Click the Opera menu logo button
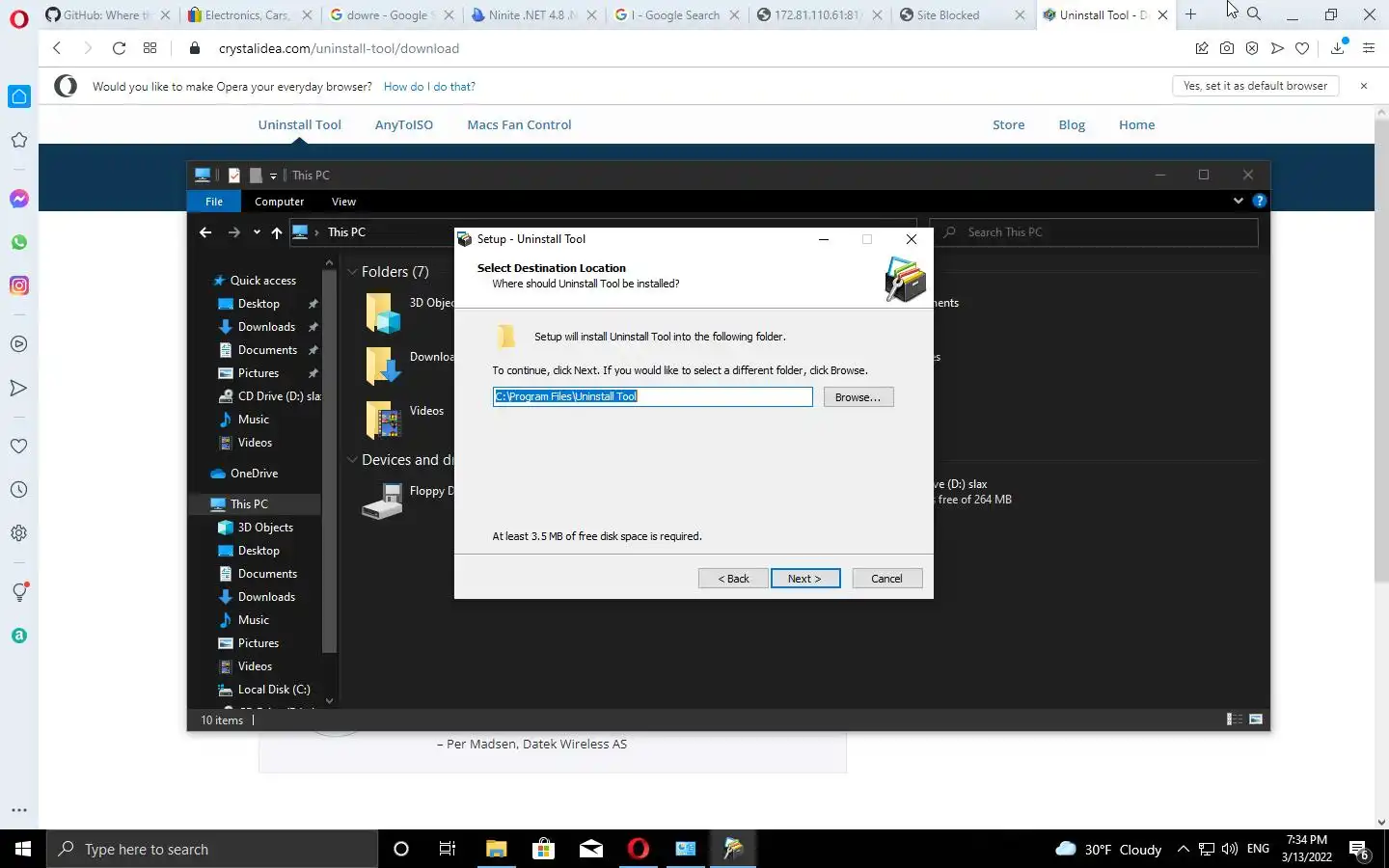The image size is (1389, 868). coord(18,17)
